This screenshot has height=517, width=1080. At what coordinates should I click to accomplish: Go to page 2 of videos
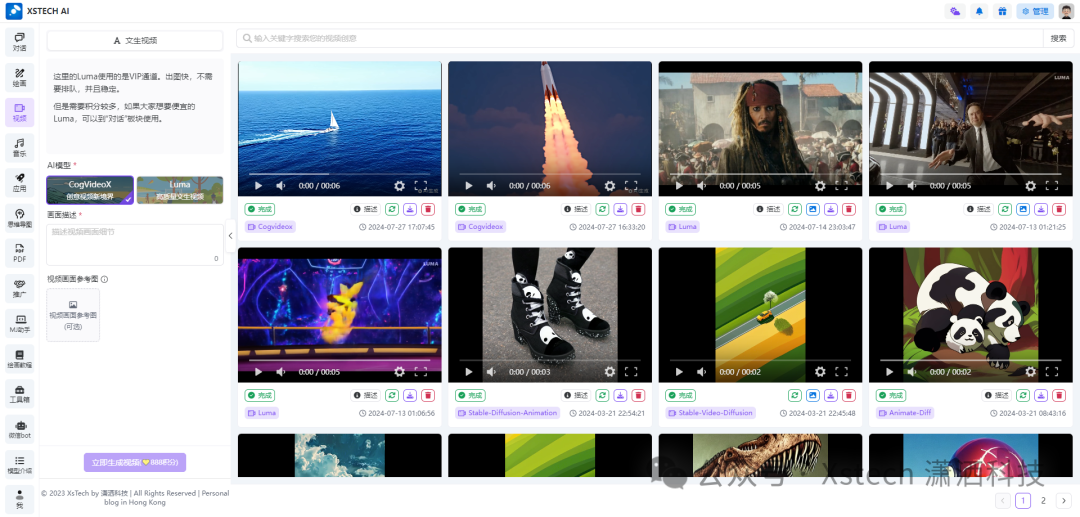coord(1043,501)
